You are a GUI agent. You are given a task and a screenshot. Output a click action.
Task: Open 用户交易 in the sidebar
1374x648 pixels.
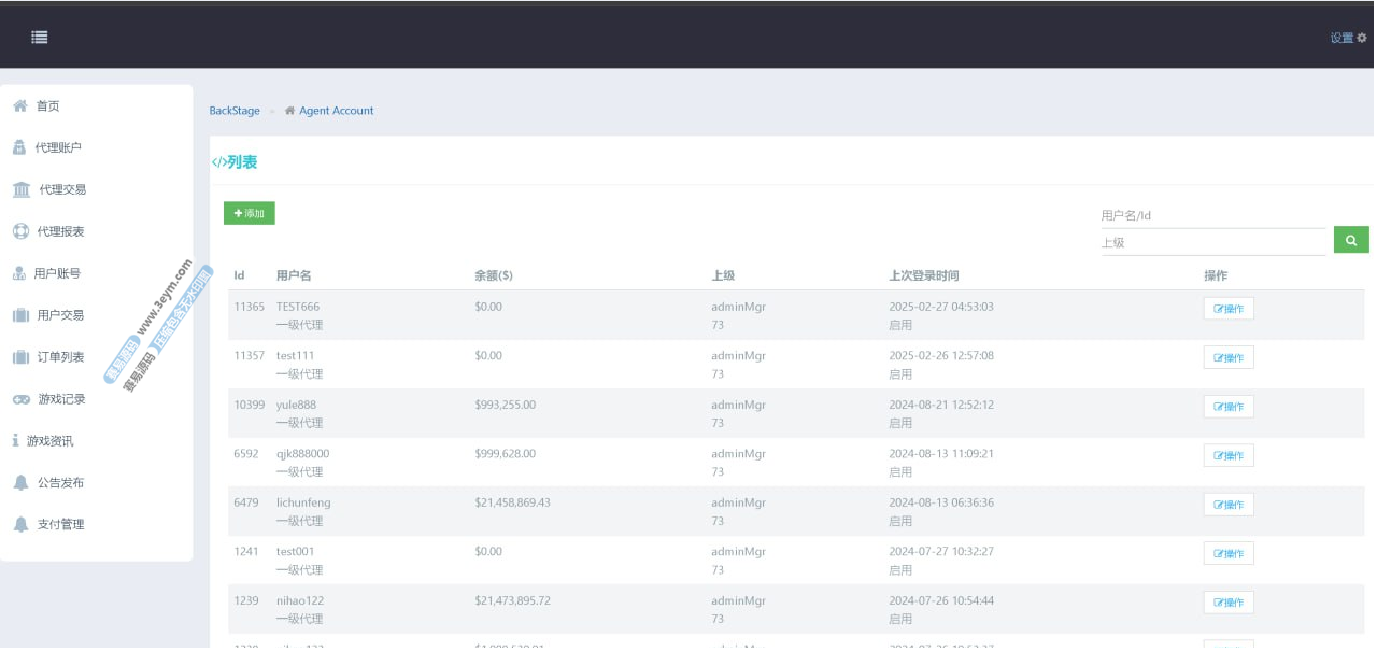(60, 316)
